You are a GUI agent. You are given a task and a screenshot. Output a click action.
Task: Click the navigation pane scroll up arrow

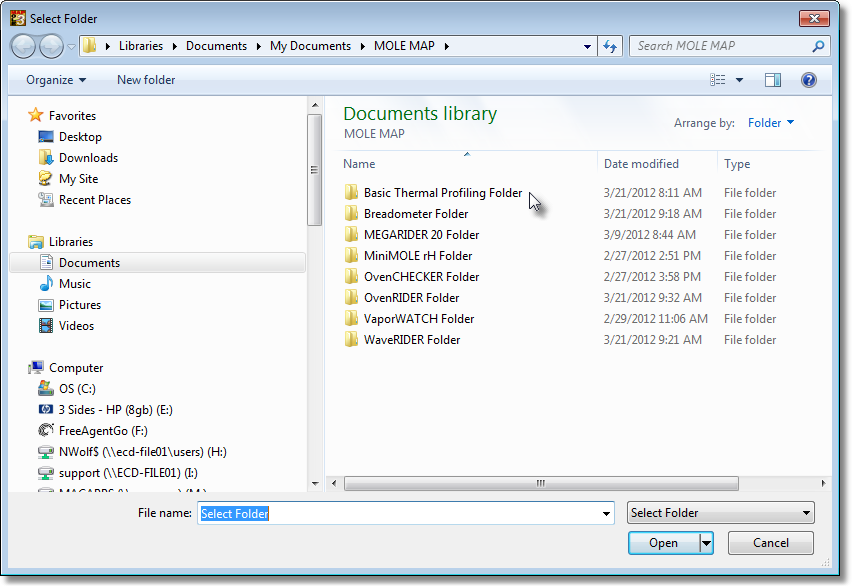point(315,105)
